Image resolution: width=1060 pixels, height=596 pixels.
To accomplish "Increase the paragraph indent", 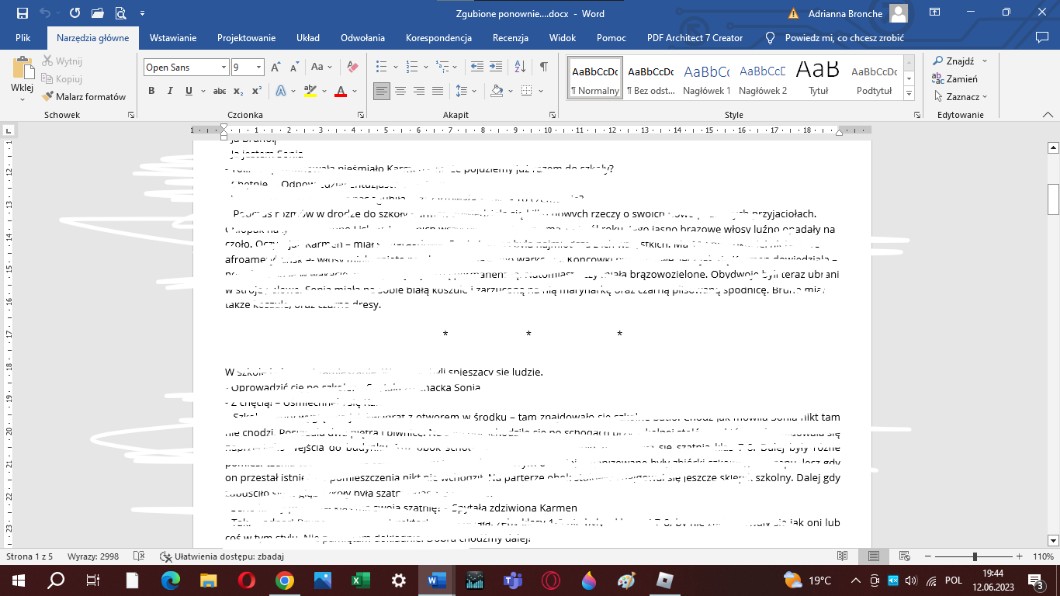I will (x=496, y=67).
